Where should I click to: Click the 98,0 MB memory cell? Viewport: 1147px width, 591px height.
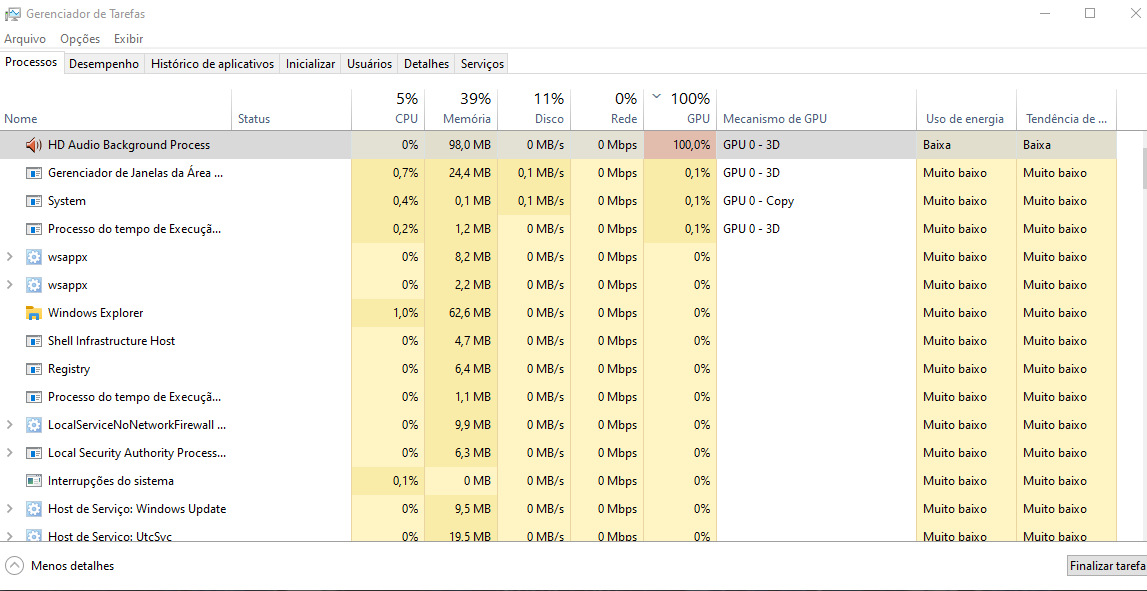point(461,145)
